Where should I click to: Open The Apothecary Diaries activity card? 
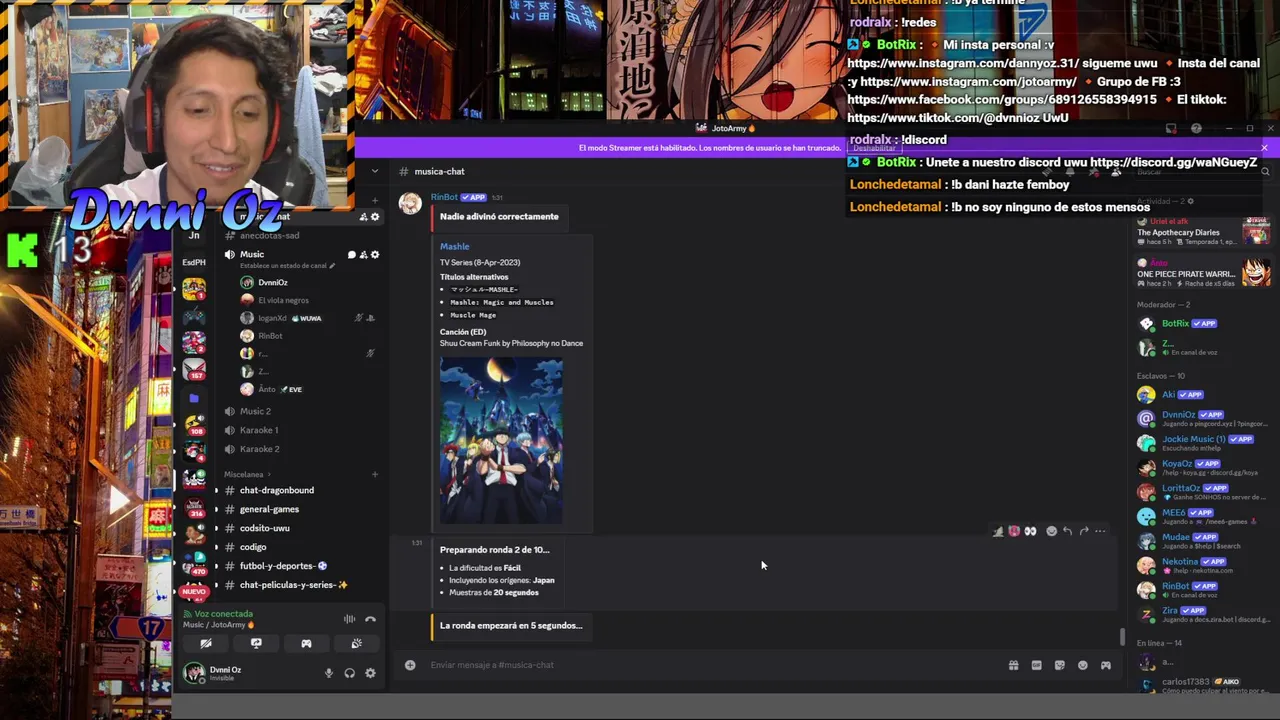(x=1203, y=232)
